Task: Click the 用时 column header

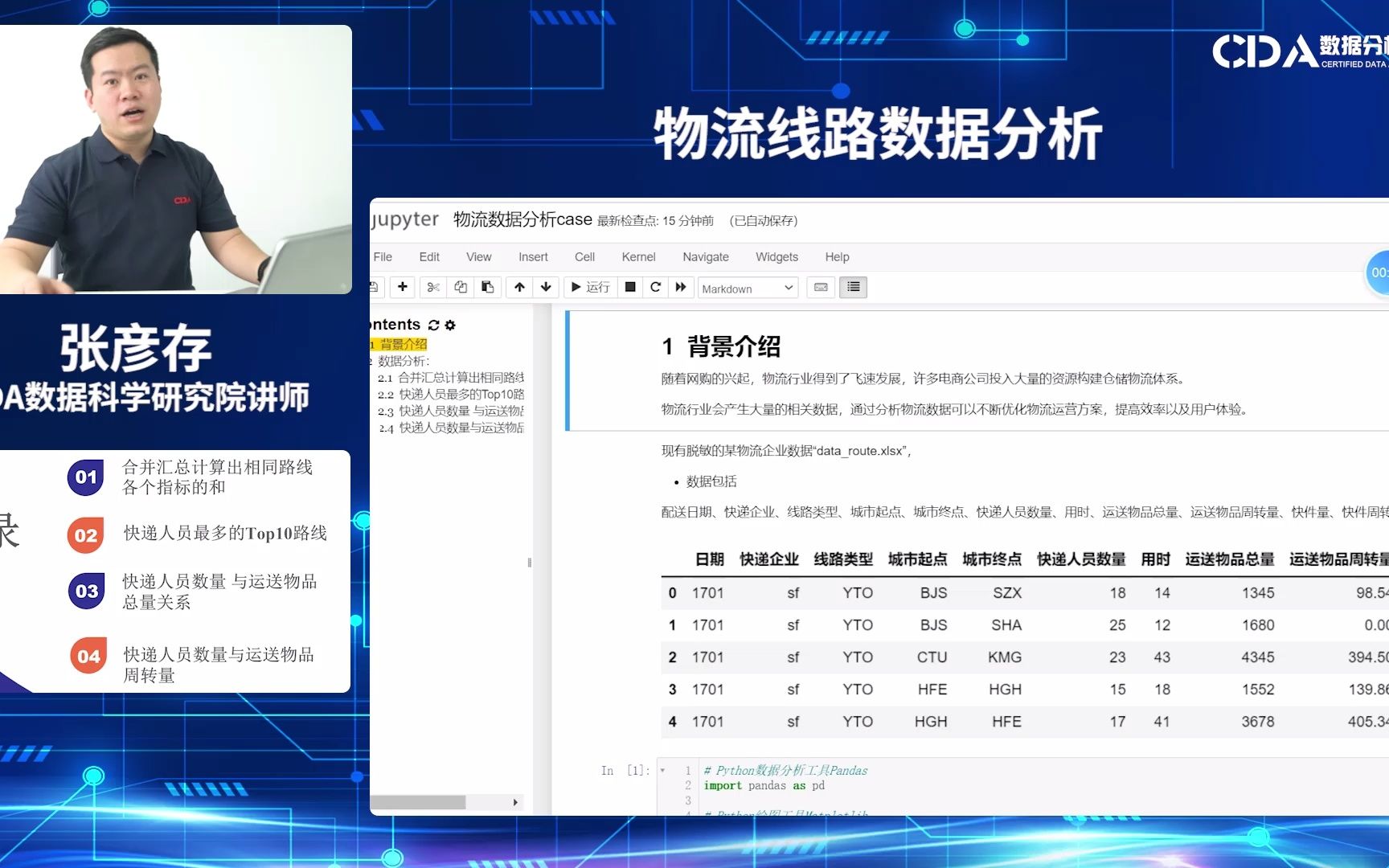Action: click(x=1155, y=559)
